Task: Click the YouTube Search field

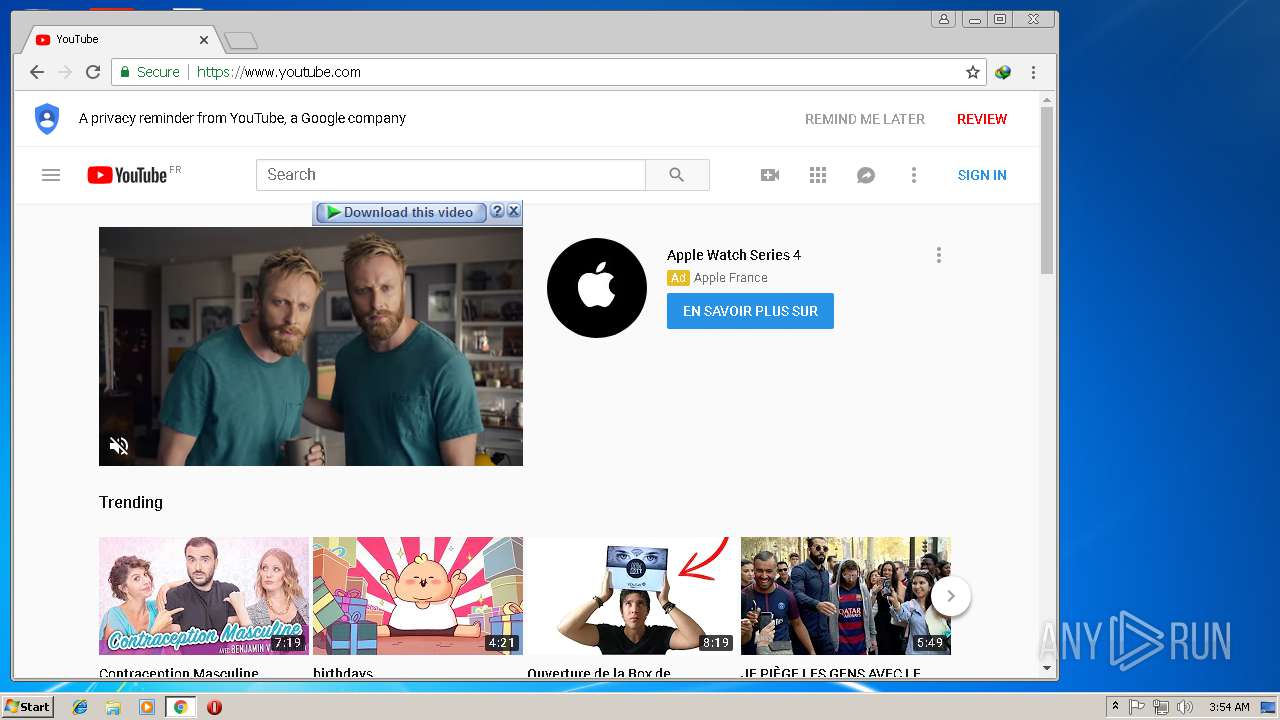Action: (x=451, y=175)
